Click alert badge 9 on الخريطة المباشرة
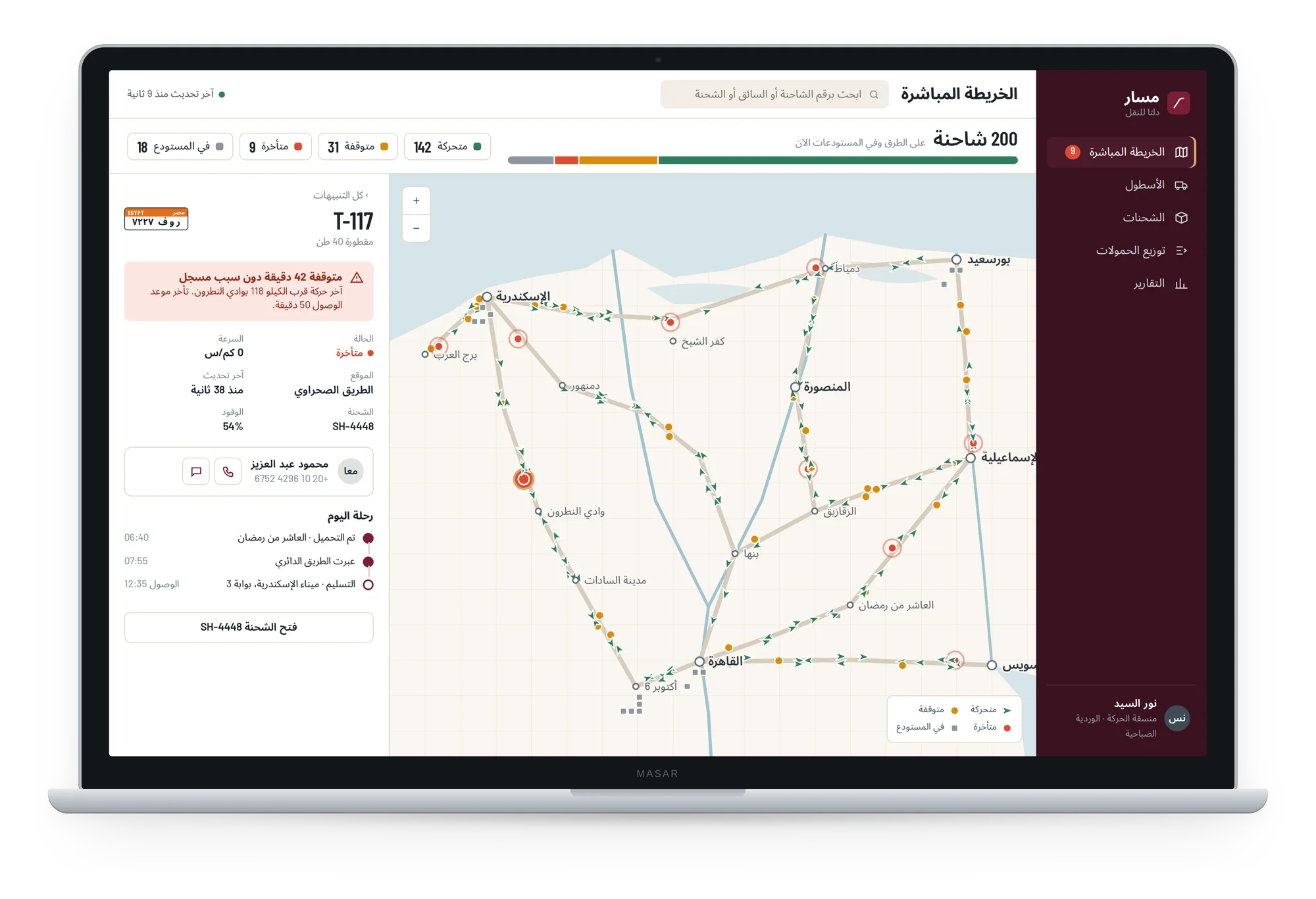Screen dimensions: 1316x899 [1073, 152]
